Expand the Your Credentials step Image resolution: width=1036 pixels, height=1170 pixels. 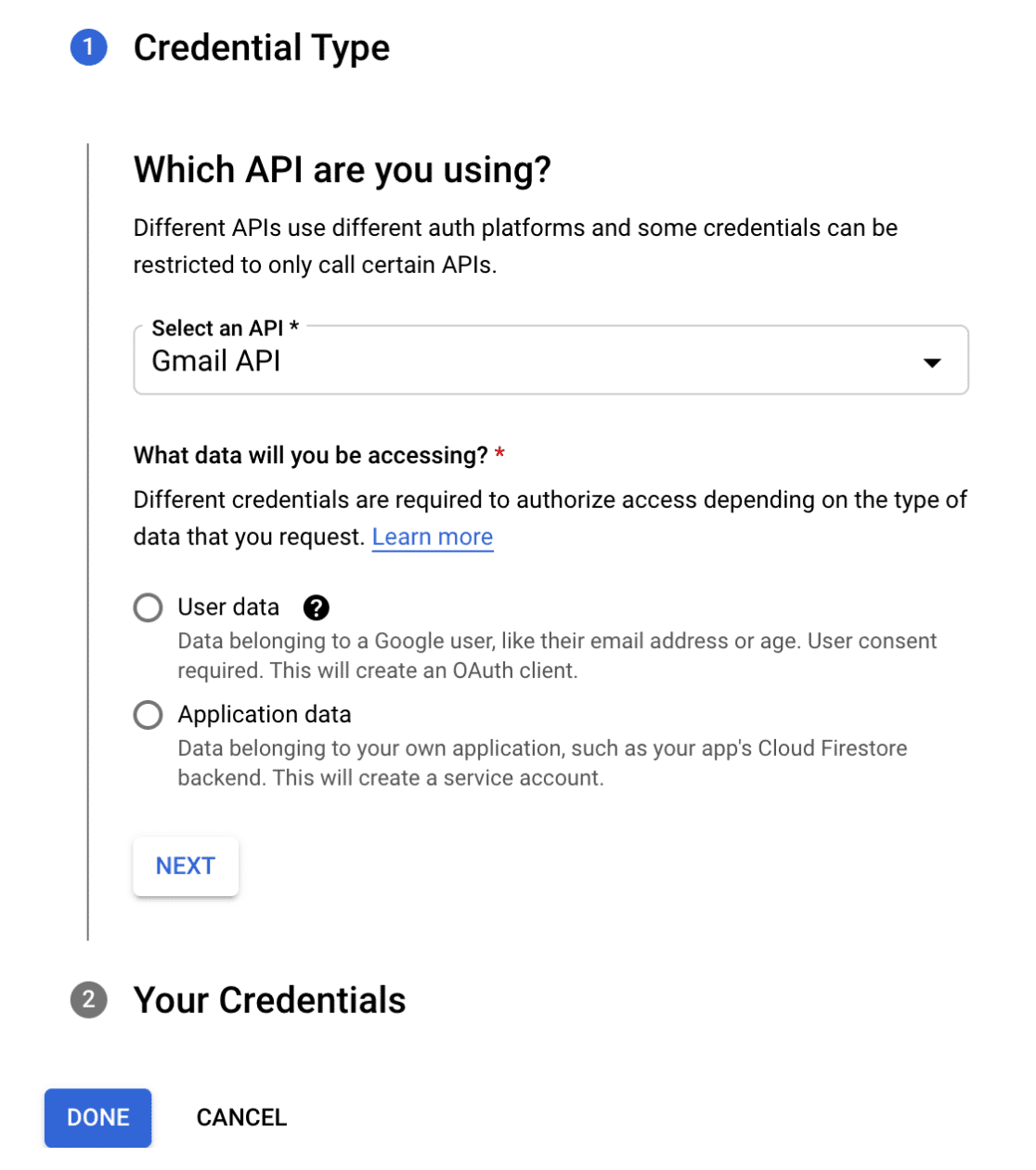(x=269, y=1000)
